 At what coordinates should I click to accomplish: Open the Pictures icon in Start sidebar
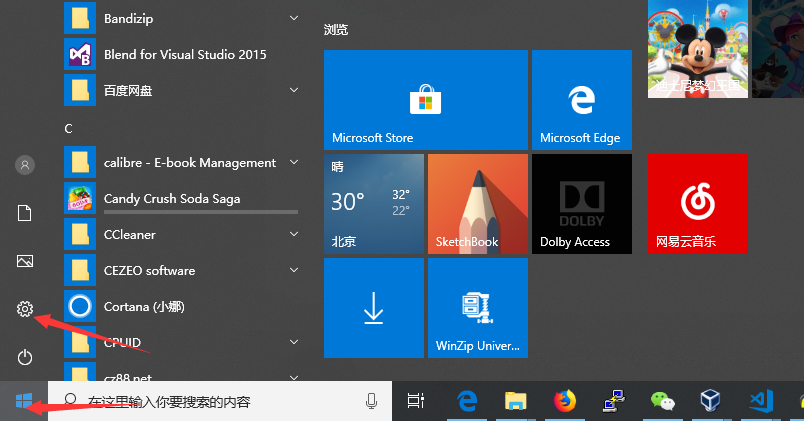(25, 261)
